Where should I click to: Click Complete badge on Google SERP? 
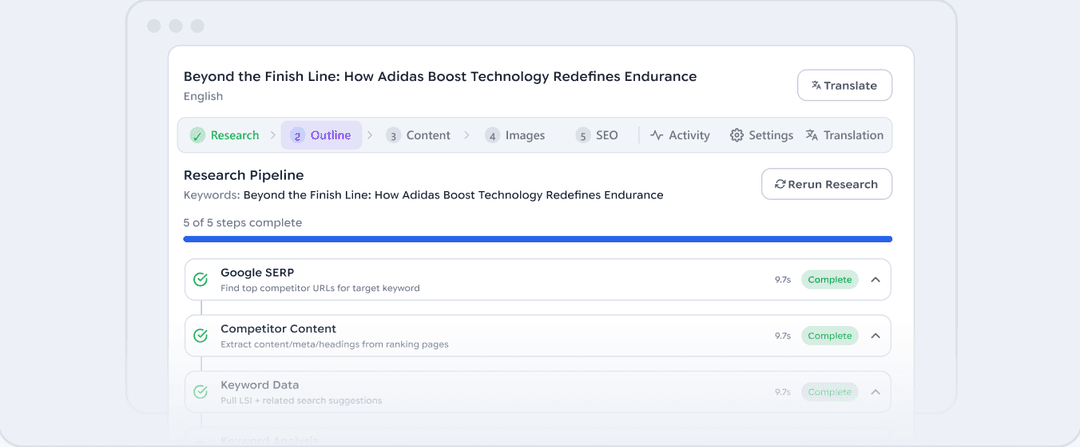click(x=829, y=280)
